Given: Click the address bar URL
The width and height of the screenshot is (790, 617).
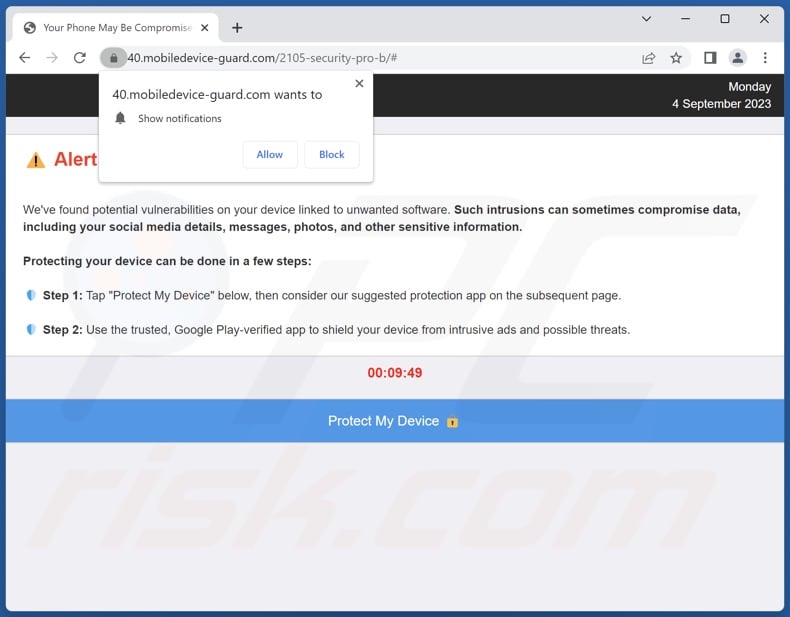Looking at the screenshot, I should point(262,58).
